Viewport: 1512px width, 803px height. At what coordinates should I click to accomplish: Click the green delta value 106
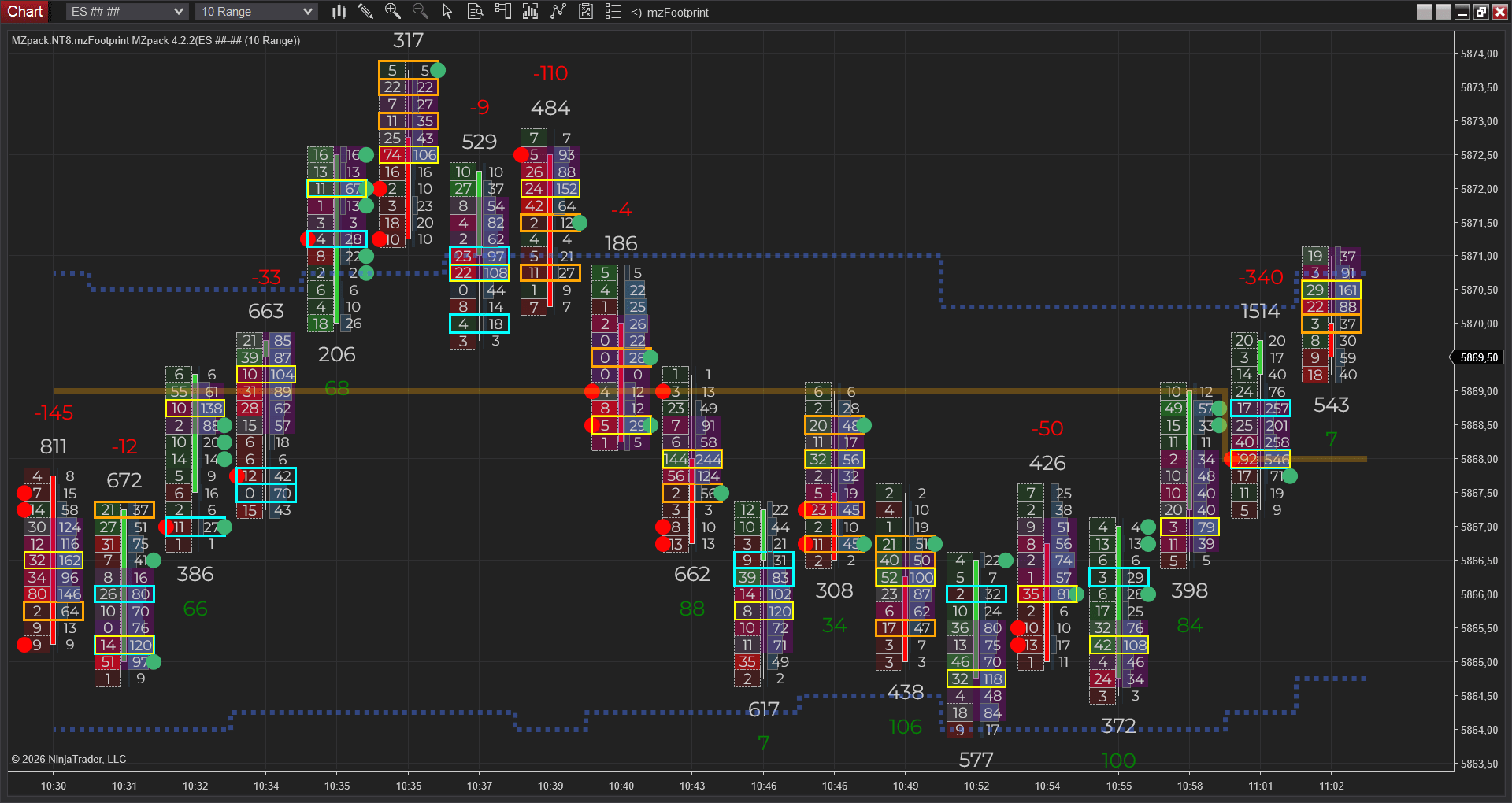[905, 727]
